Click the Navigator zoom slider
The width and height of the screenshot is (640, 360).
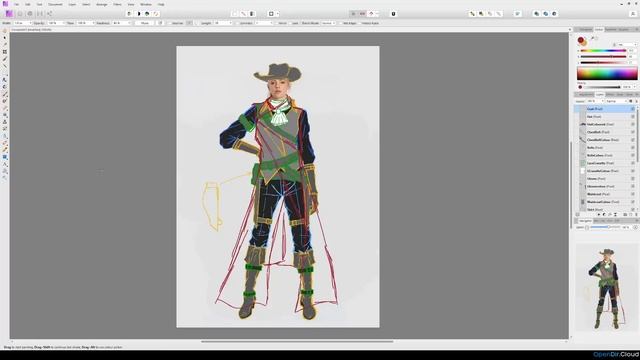click(x=605, y=227)
